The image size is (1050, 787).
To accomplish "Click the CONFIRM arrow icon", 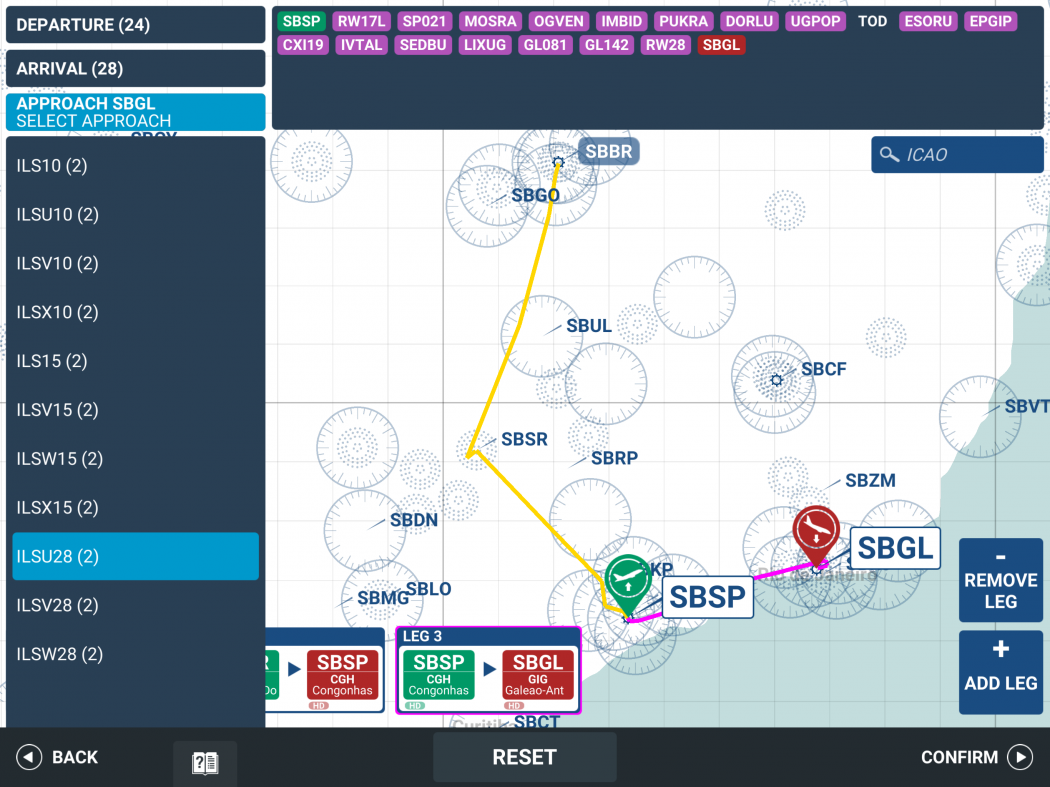I will [1022, 757].
